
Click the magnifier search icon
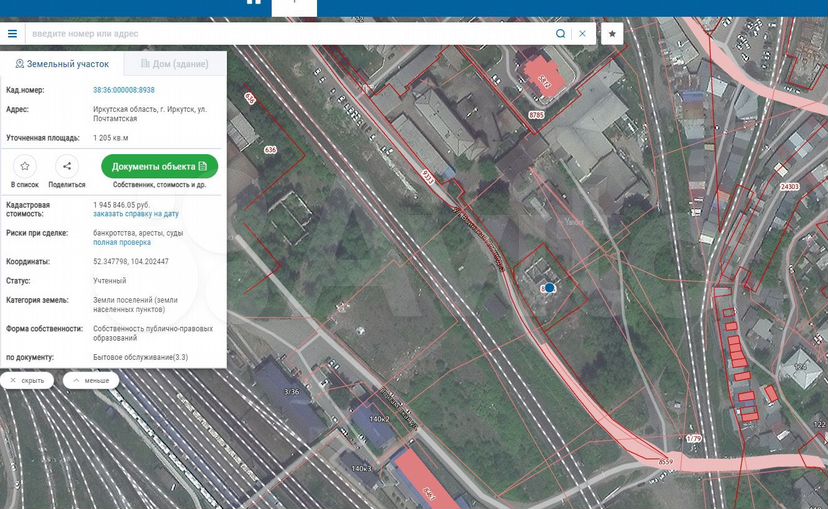561,33
